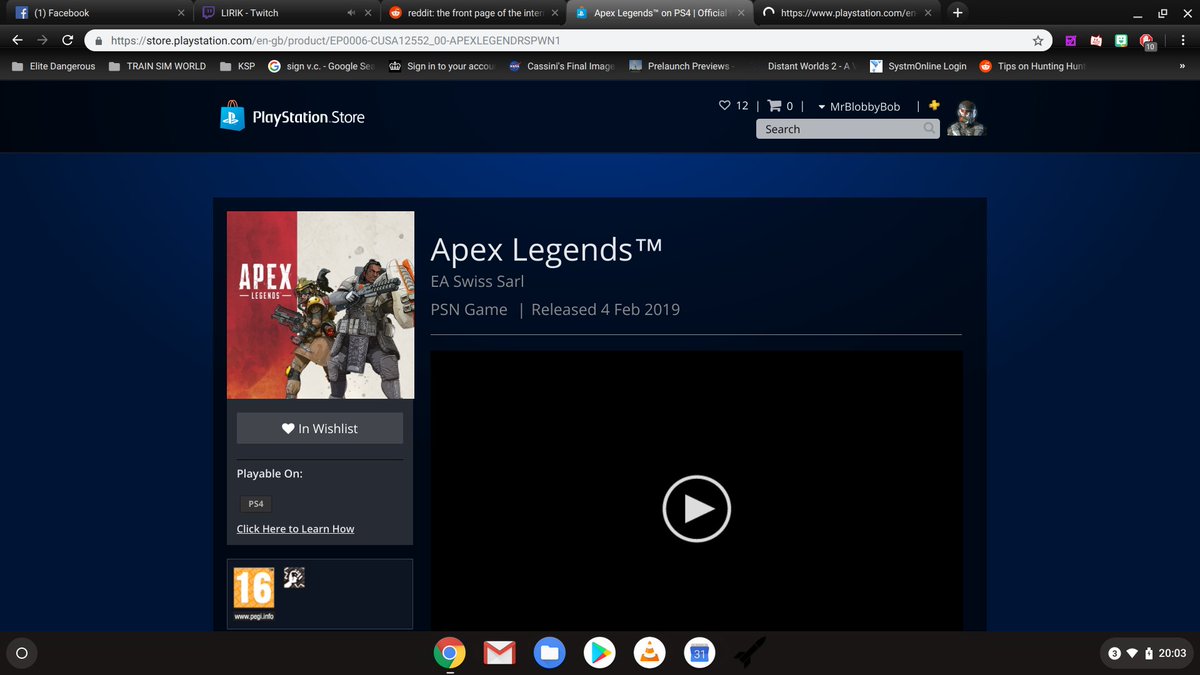Open wishlist heart with 12 items
Viewport: 1200px width, 675px height.
[x=734, y=106]
